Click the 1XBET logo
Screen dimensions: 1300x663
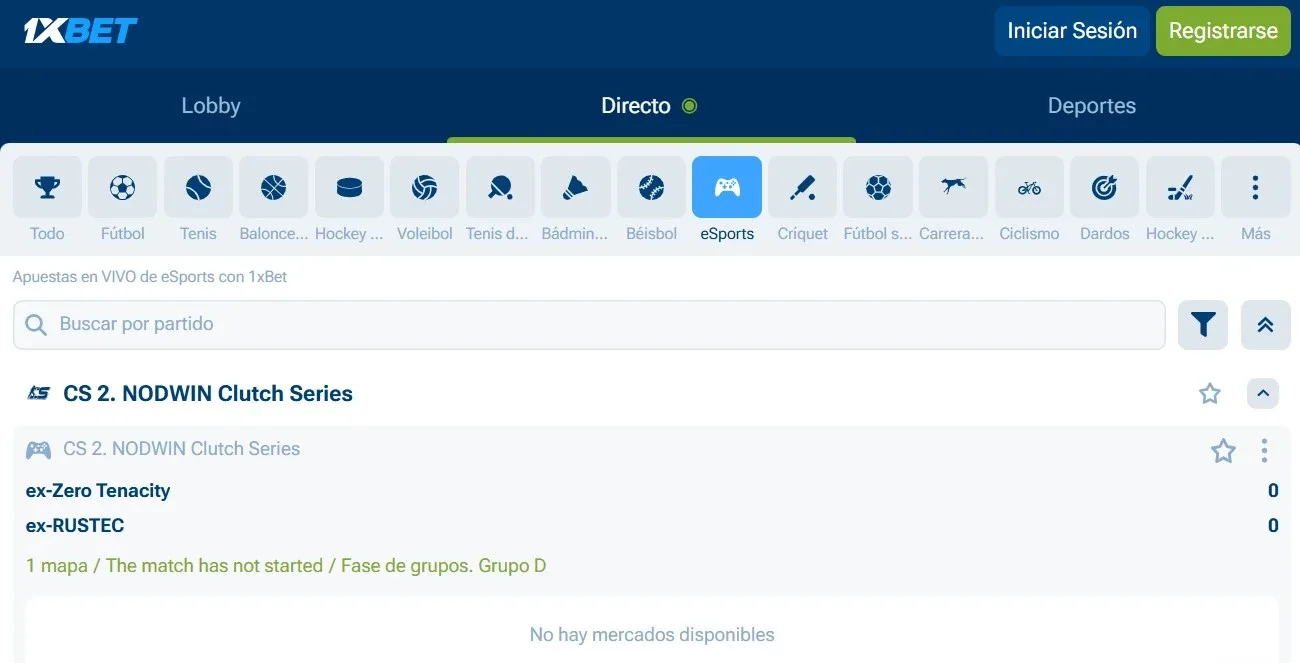[x=81, y=31]
